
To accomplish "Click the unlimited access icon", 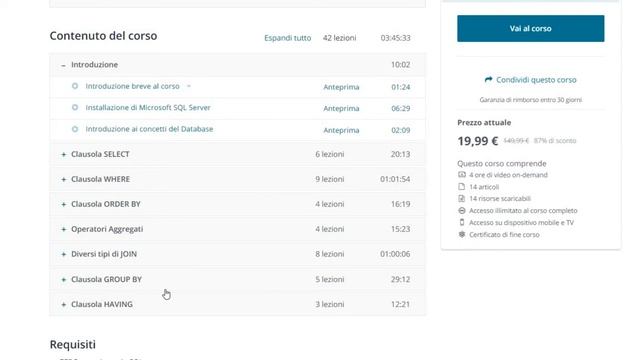I will pyautogui.click(x=462, y=211).
